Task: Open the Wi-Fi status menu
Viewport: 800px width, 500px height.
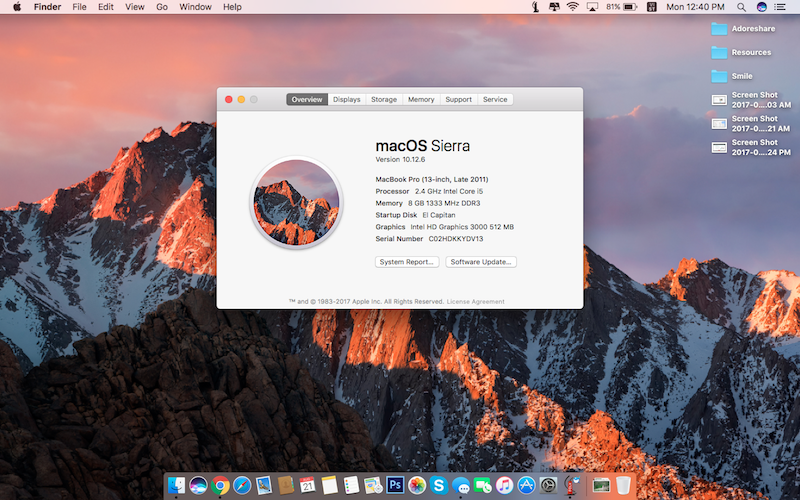Action: point(572,7)
